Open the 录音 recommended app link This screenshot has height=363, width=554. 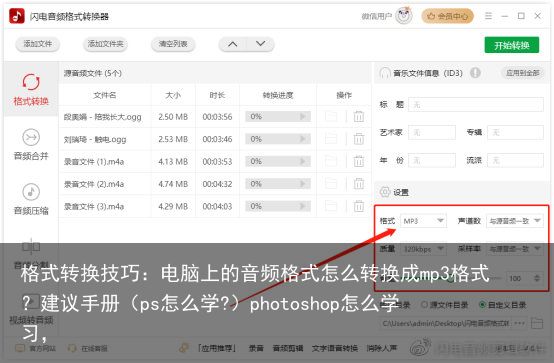tap(256, 349)
